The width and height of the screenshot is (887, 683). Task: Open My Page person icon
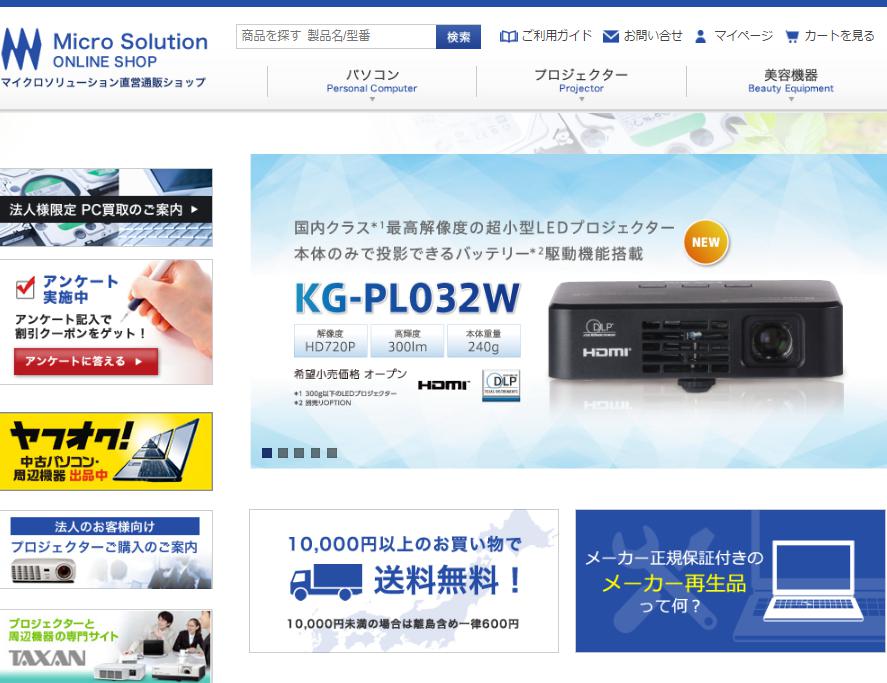tap(700, 36)
